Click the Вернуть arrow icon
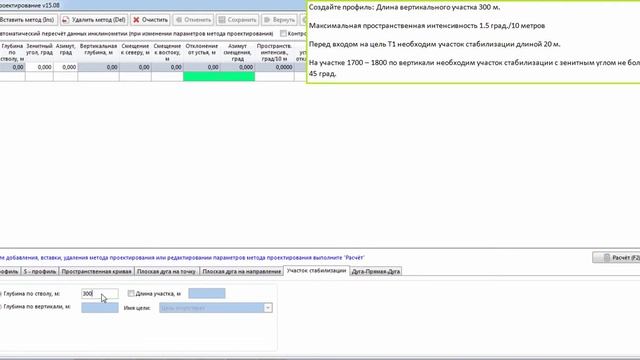The height and width of the screenshot is (360, 640). [x=267, y=20]
